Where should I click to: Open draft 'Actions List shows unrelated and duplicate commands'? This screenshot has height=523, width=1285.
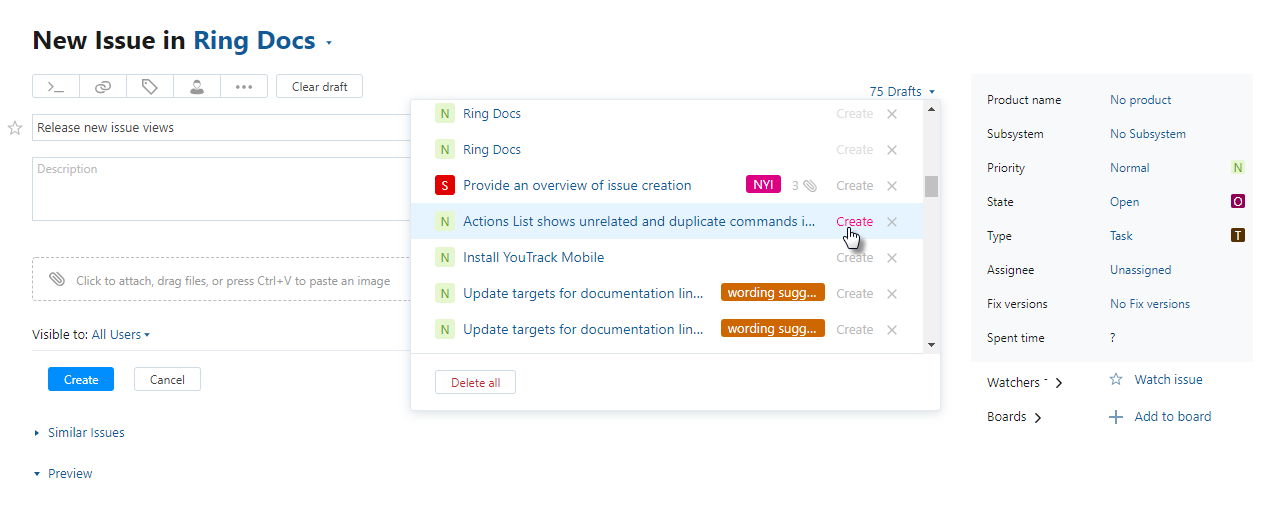pyautogui.click(x=639, y=222)
